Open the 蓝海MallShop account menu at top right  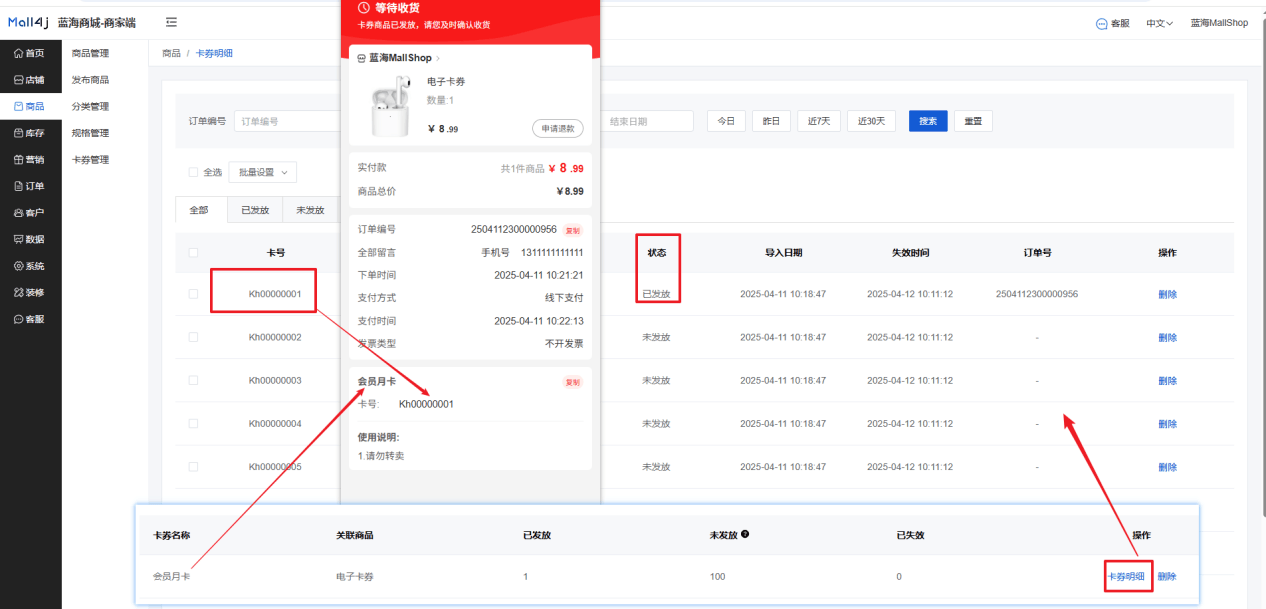pos(1219,23)
